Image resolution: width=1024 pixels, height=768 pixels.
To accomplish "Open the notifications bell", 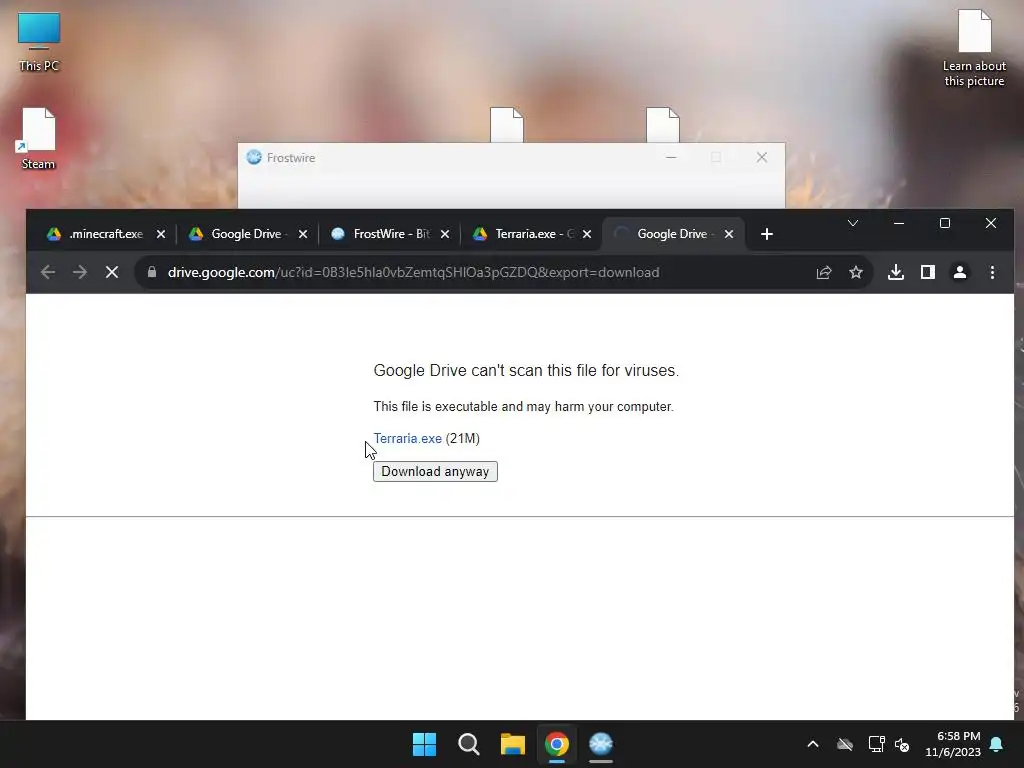I will pyautogui.click(x=997, y=744).
